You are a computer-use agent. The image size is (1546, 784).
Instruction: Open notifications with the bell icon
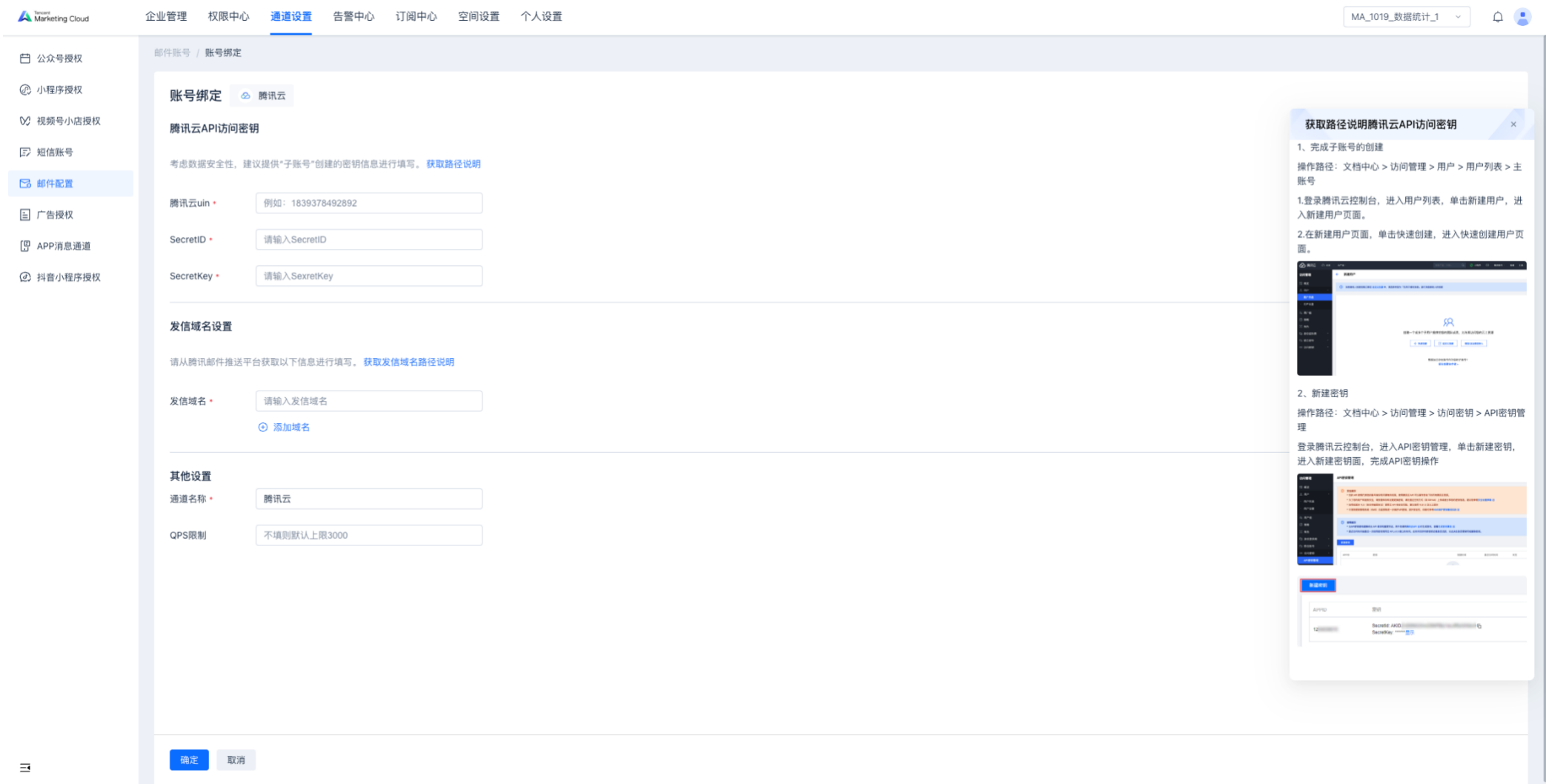[x=1497, y=17]
